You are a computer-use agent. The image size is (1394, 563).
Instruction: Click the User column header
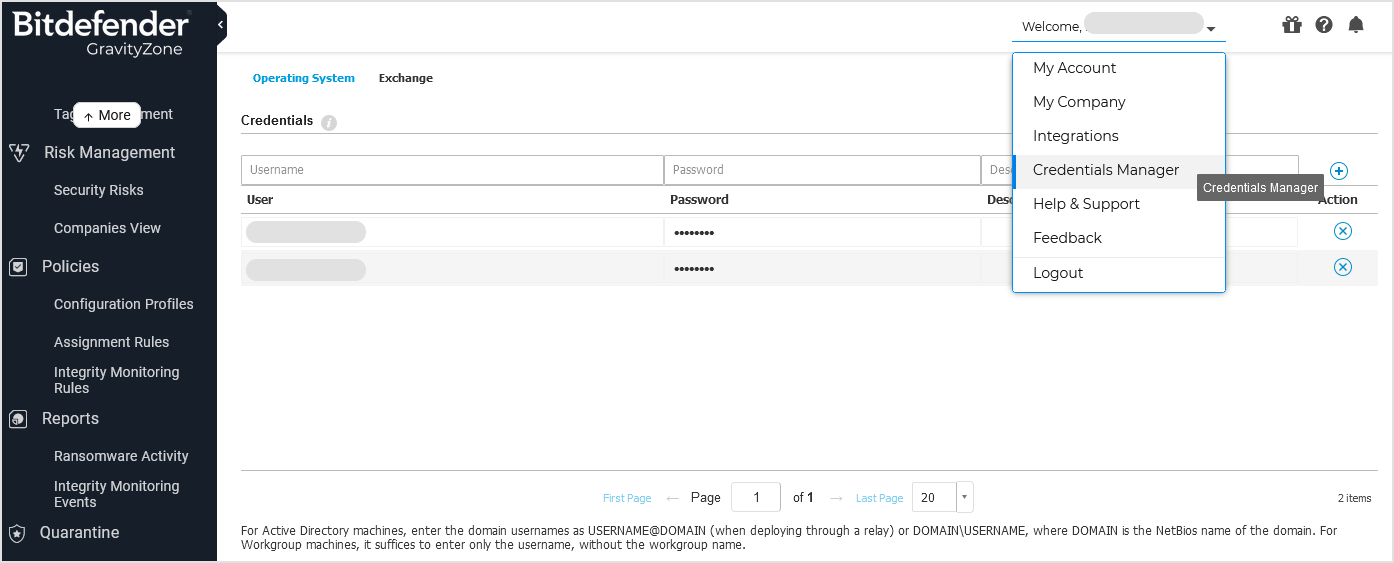click(260, 200)
